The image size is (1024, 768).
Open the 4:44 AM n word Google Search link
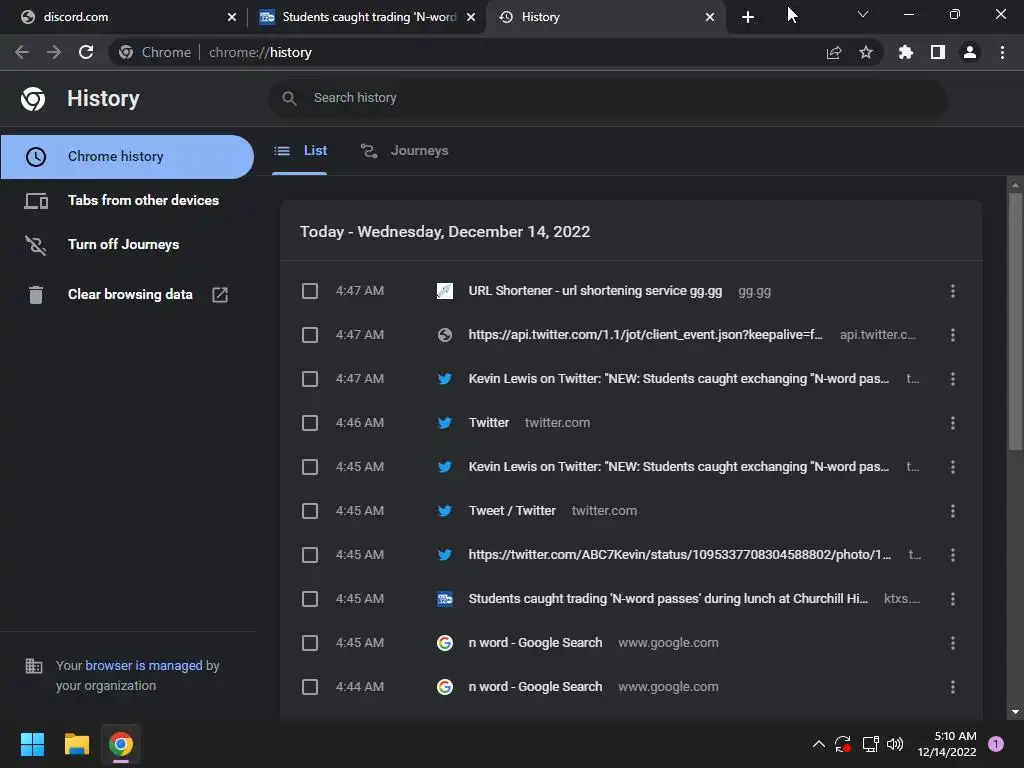tap(535, 687)
